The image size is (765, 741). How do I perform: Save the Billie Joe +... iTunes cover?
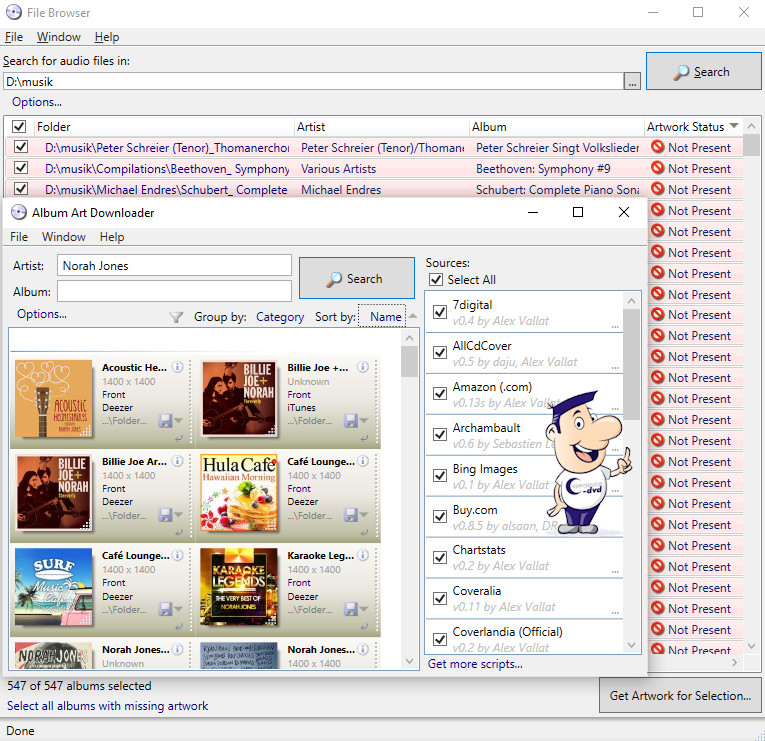[351, 421]
